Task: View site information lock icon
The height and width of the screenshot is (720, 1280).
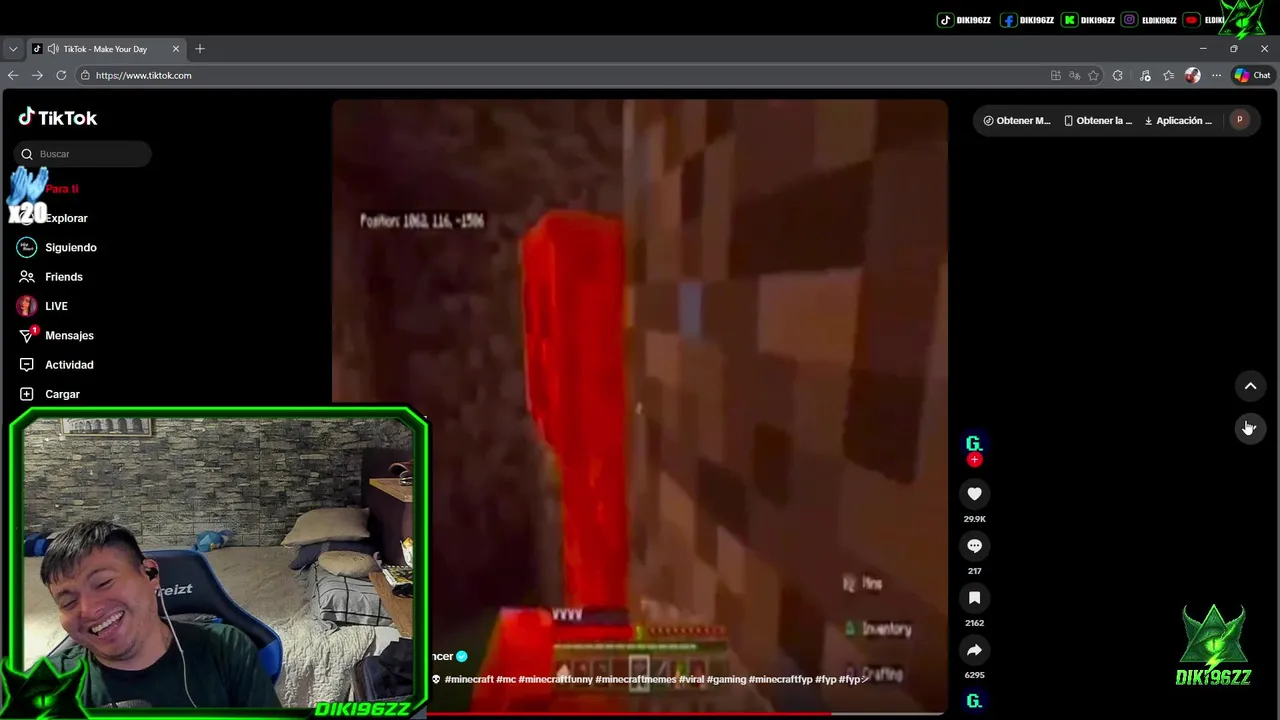Action: (85, 75)
